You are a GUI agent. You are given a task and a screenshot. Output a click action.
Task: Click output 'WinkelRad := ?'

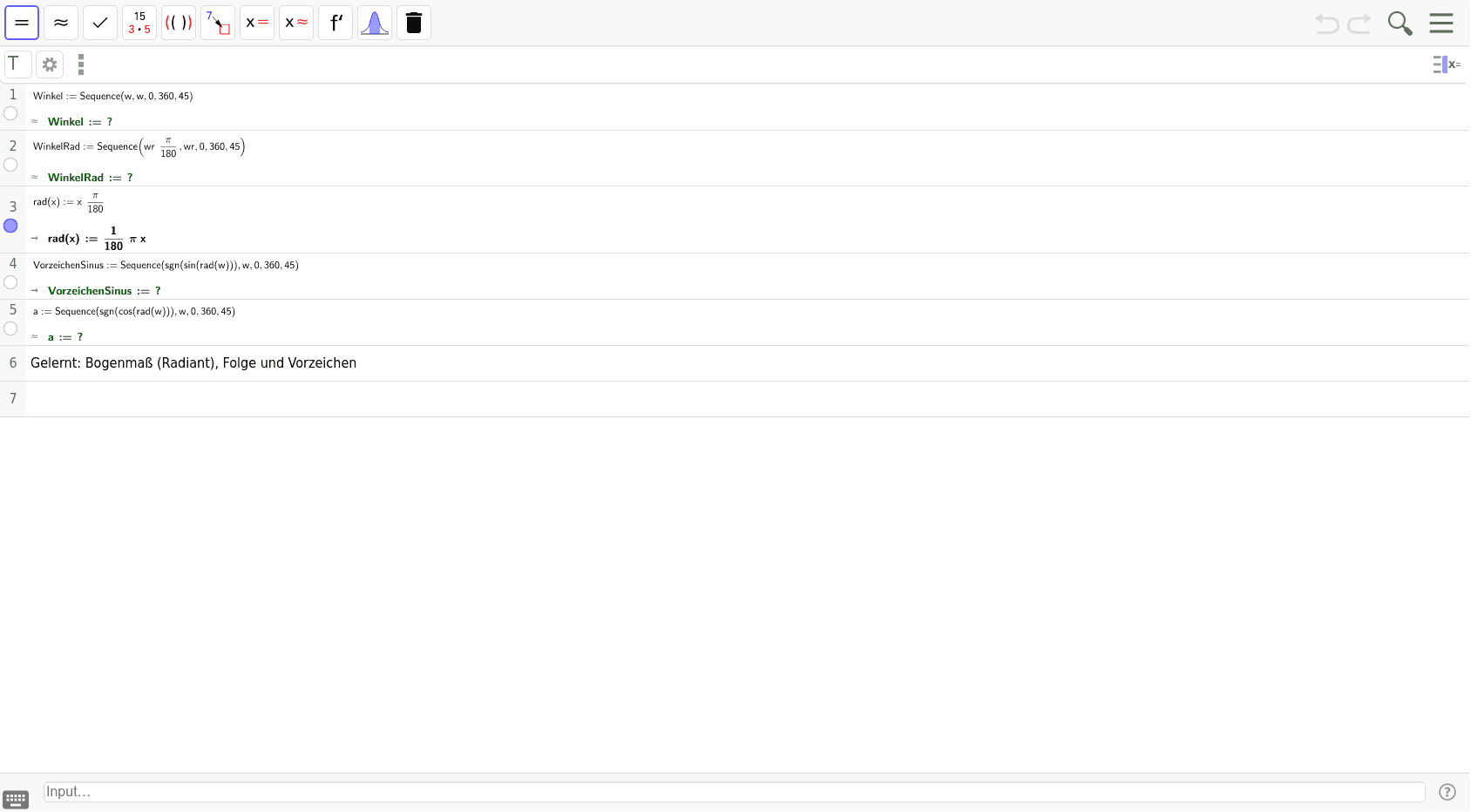(x=91, y=178)
